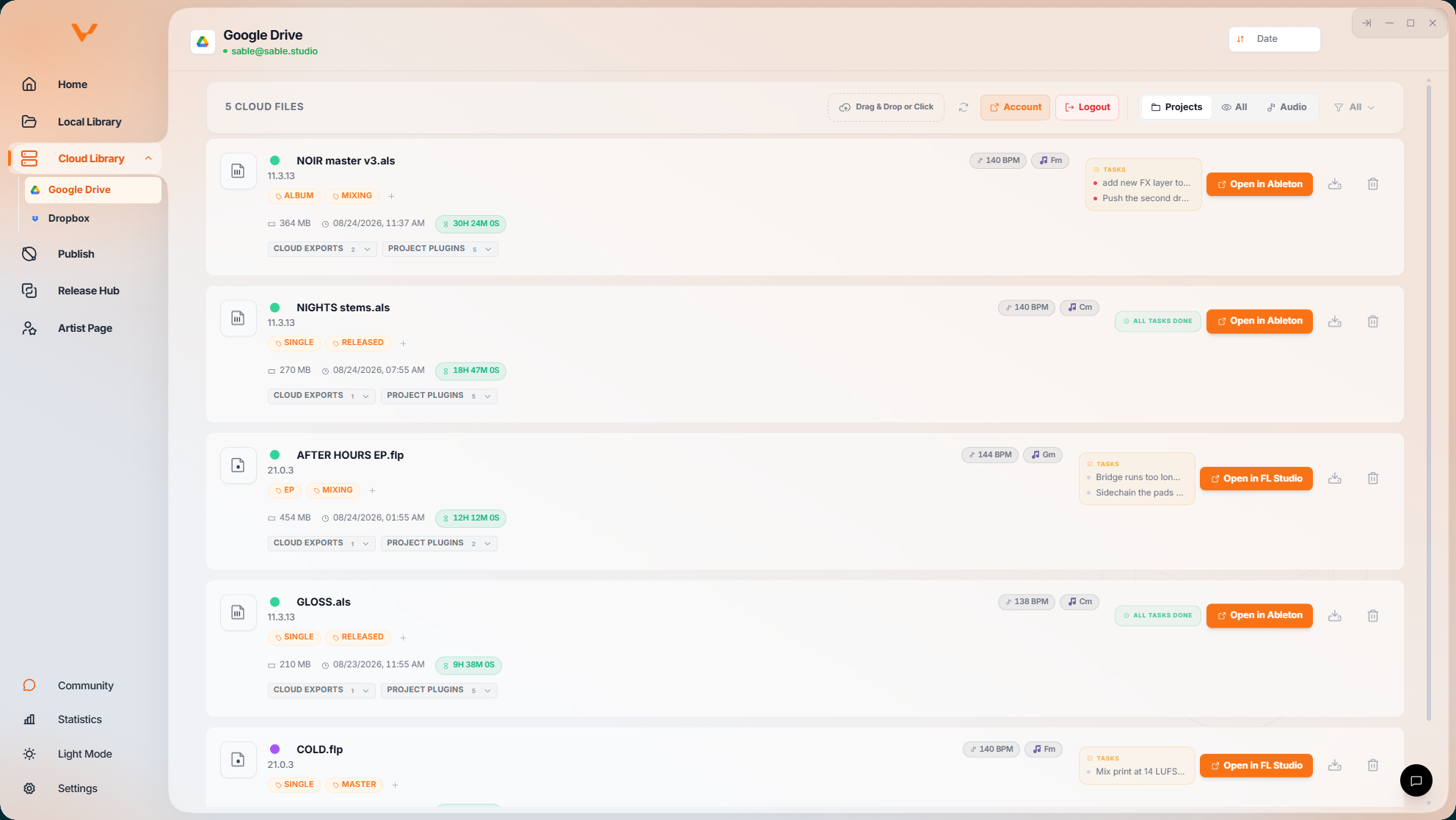Open the Date sort dropdown

coord(1274,39)
